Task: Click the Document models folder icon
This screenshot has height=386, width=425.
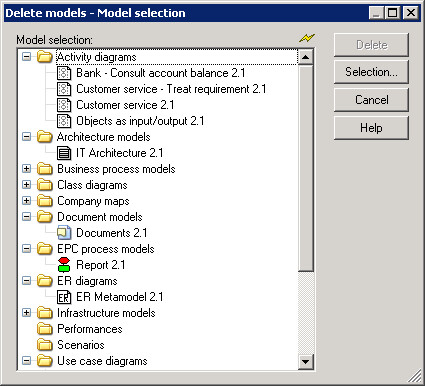Action: pyautogui.click(x=45, y=217)
